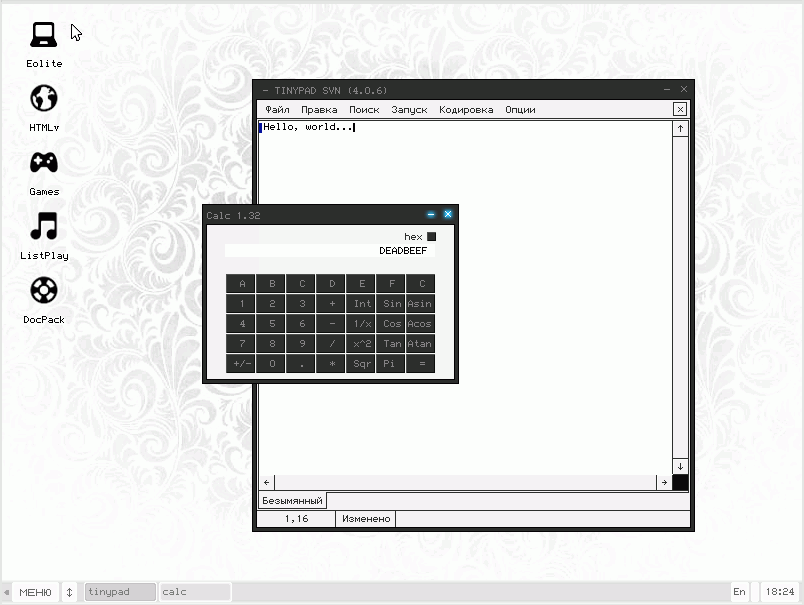The image size is (804, 605).
Task: Open the DocPack desktop icon
Action: (43, 291)
